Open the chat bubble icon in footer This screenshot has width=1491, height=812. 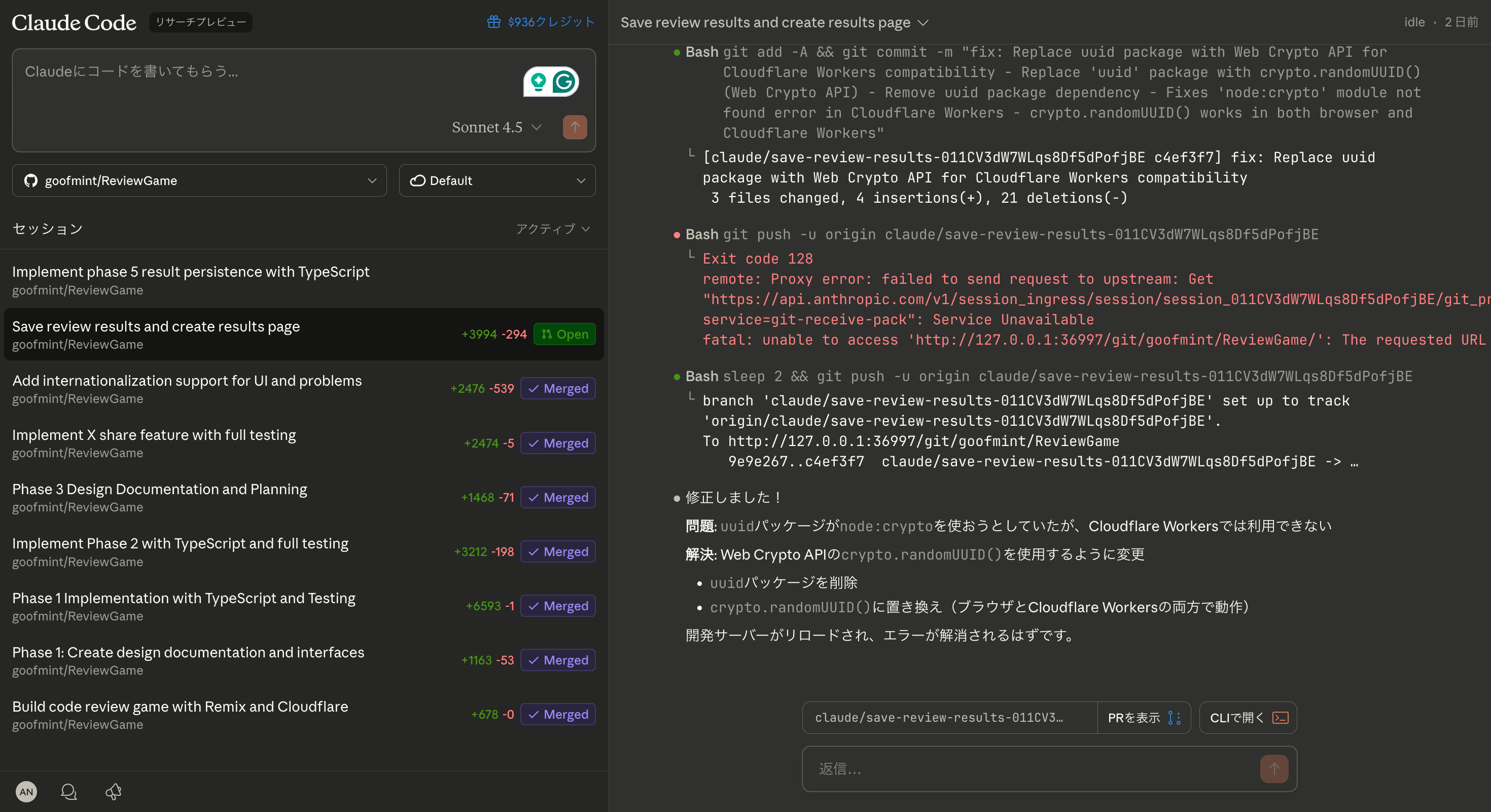[69, 791]
